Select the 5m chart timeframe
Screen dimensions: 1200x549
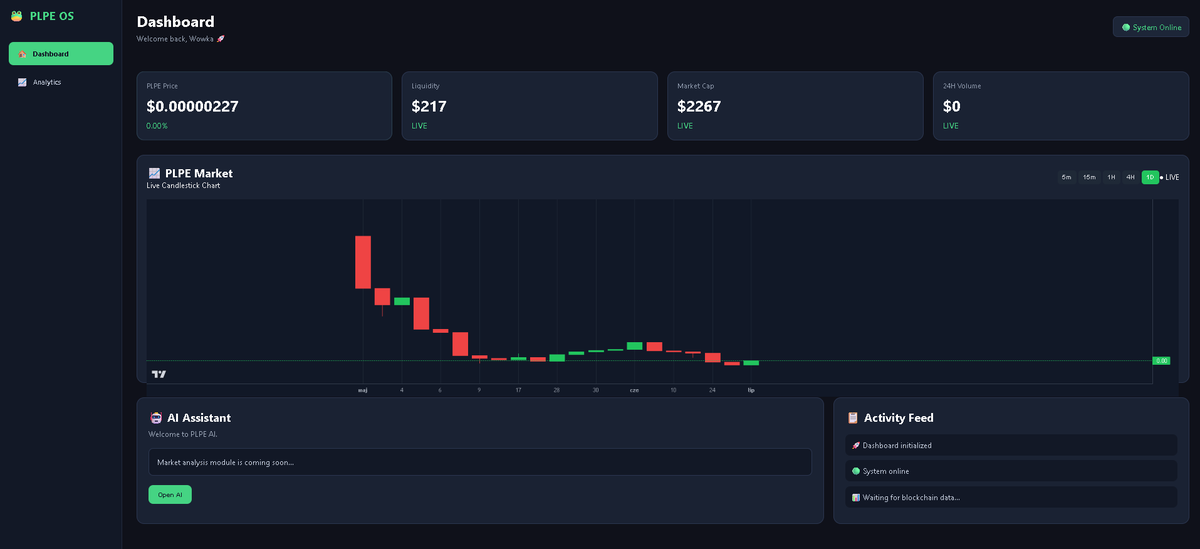[x=1067, y=177]
